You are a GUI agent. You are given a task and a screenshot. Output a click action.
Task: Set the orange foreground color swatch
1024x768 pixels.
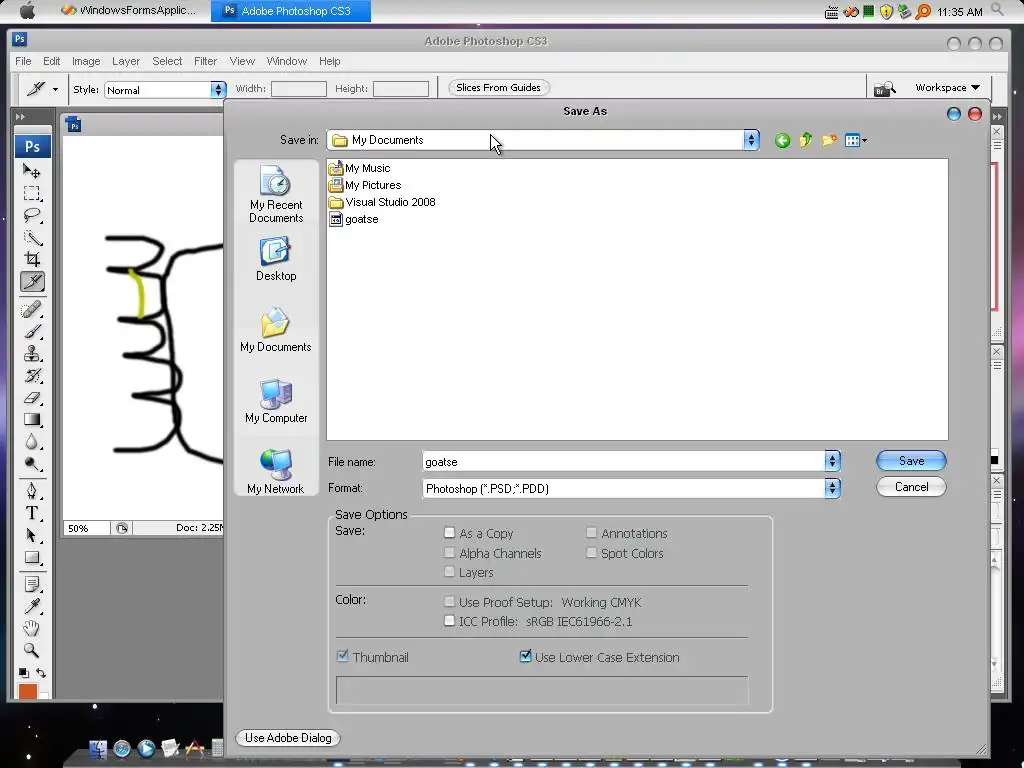point(27,692)
